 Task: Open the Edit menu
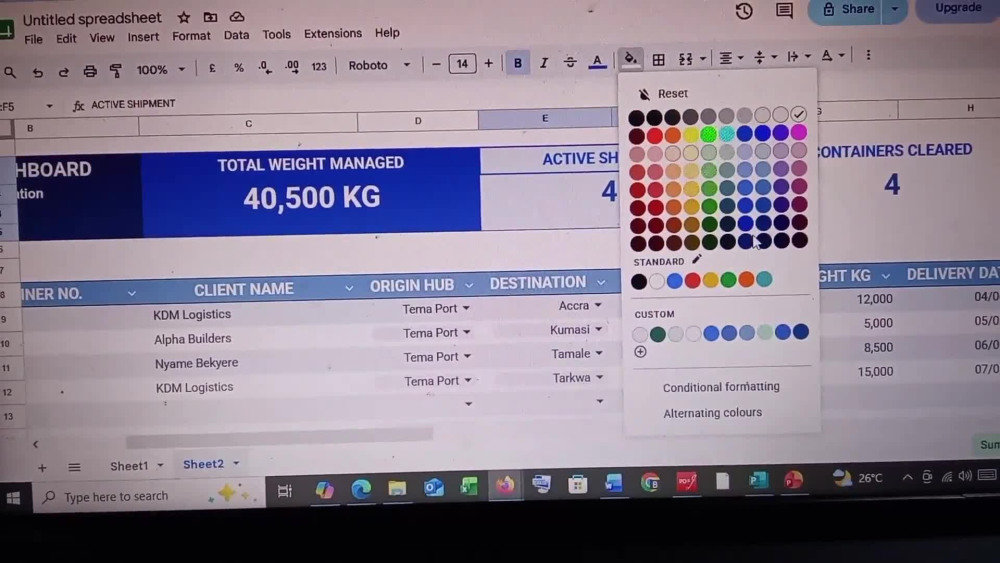pos(66,38)
